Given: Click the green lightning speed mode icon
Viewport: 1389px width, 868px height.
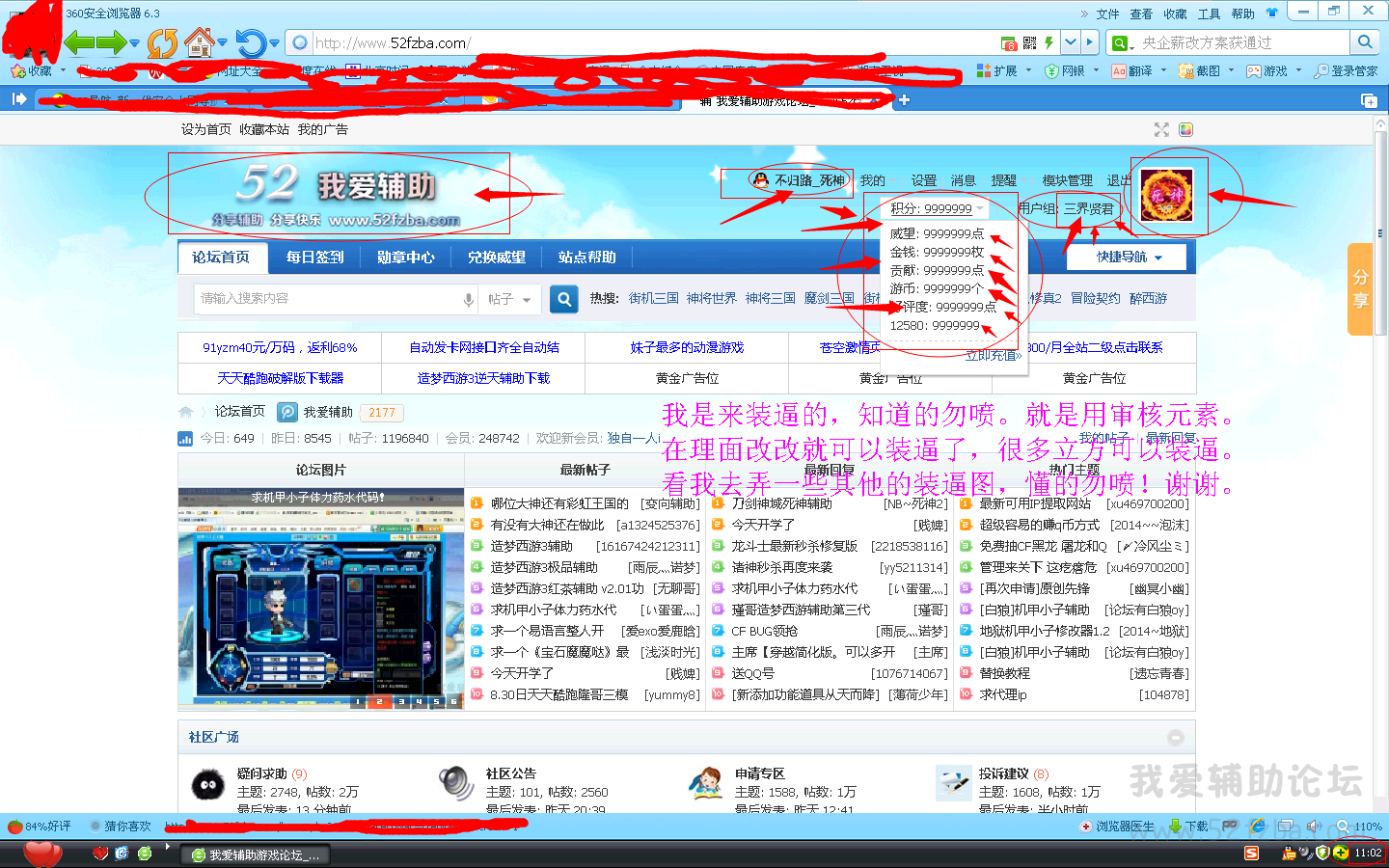Looking at the screenshot, I should click(1049, 42).
